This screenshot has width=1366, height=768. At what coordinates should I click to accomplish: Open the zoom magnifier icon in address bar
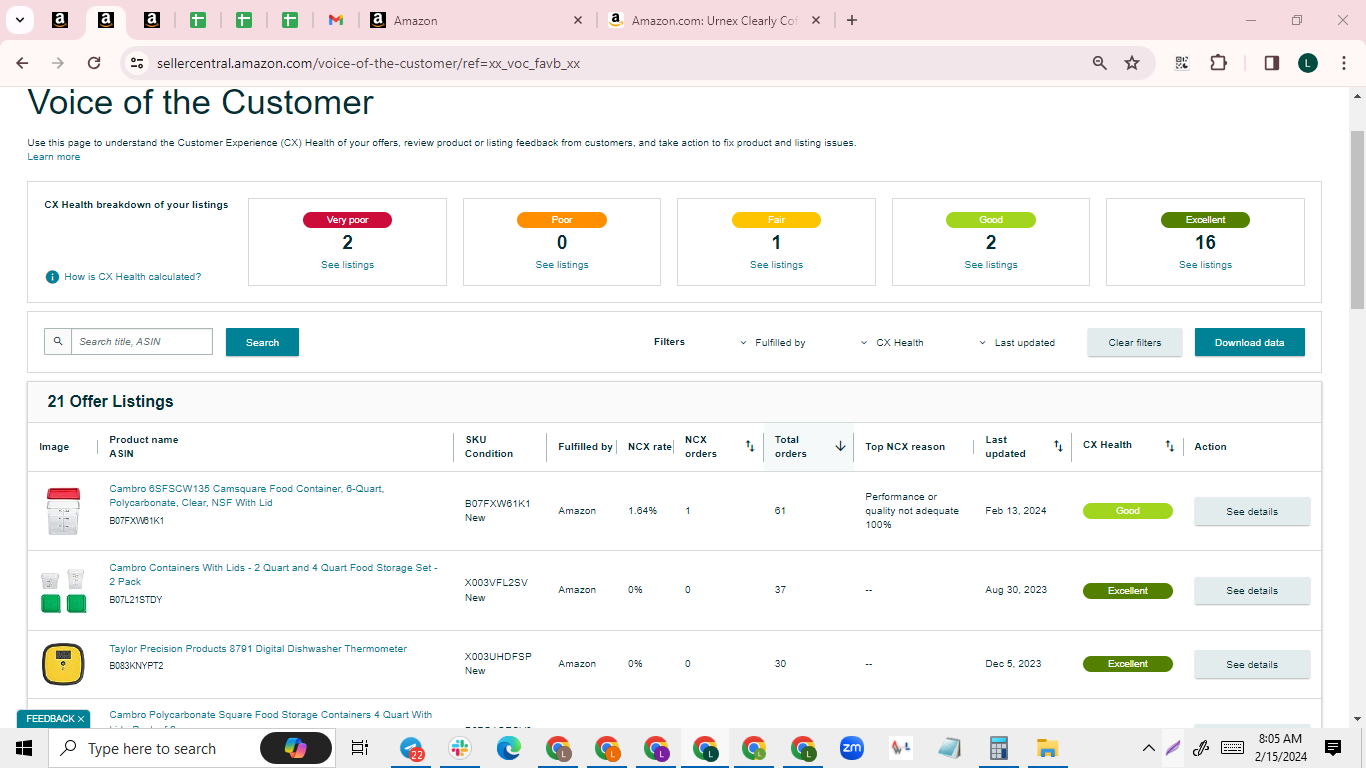pyautogui.click(x=1100, y=63)
